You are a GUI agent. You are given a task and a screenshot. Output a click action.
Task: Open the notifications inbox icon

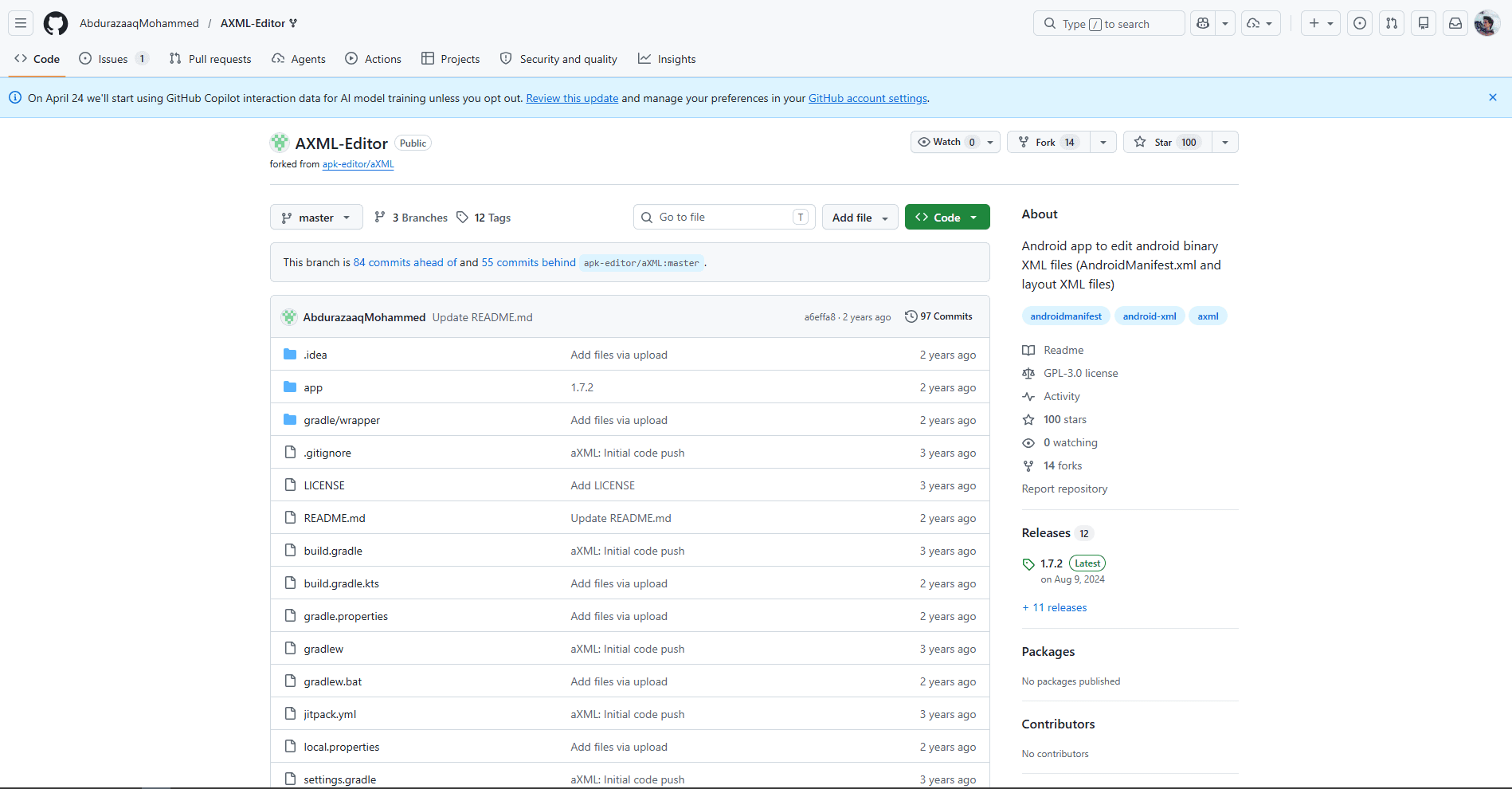tap(1455, 23)
